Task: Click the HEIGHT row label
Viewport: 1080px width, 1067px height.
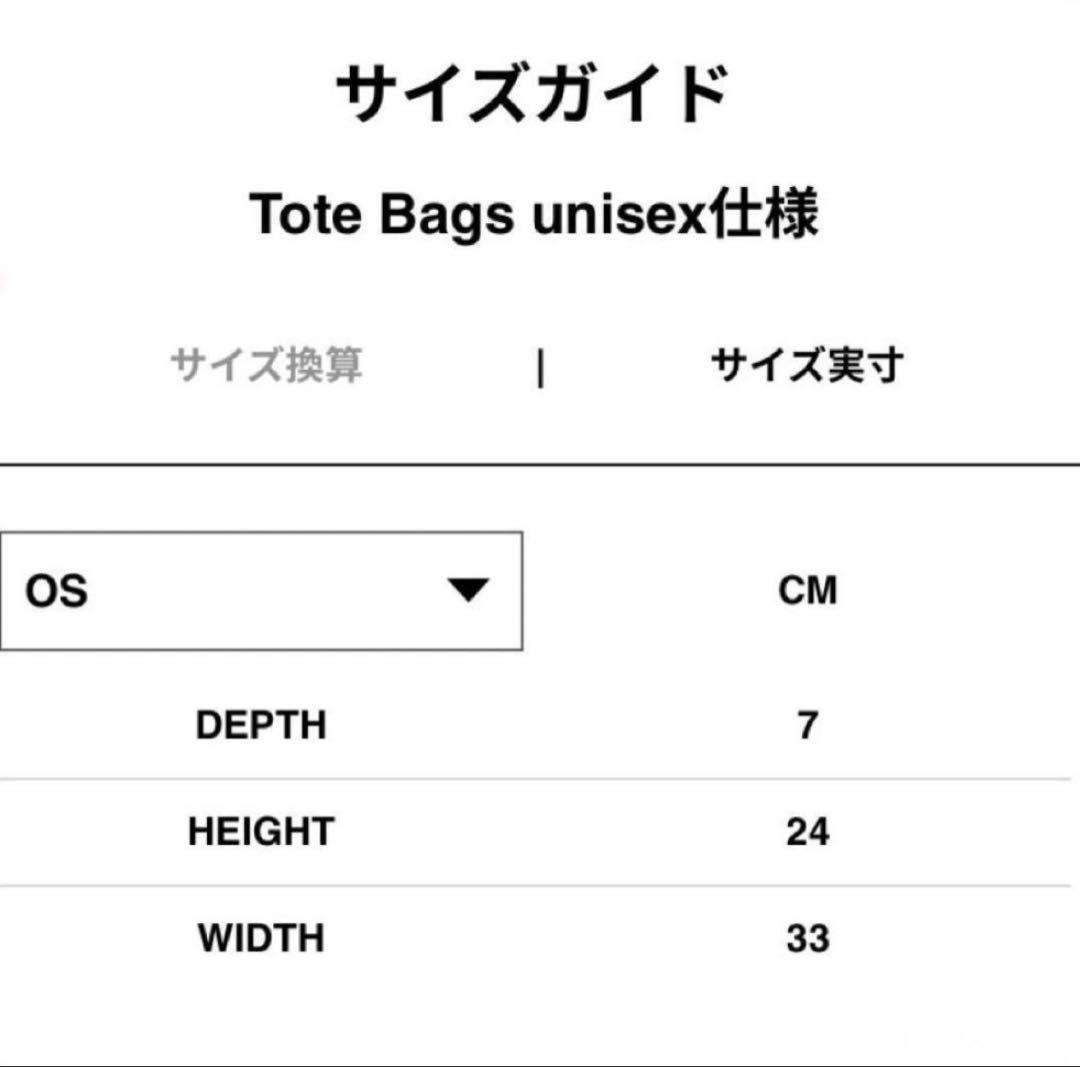Action: 258,831
